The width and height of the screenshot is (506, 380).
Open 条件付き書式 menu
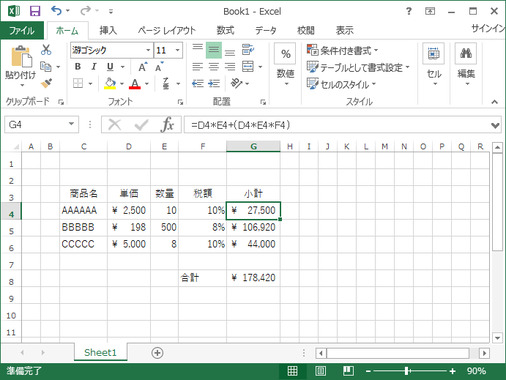click(x=342, y=50)
